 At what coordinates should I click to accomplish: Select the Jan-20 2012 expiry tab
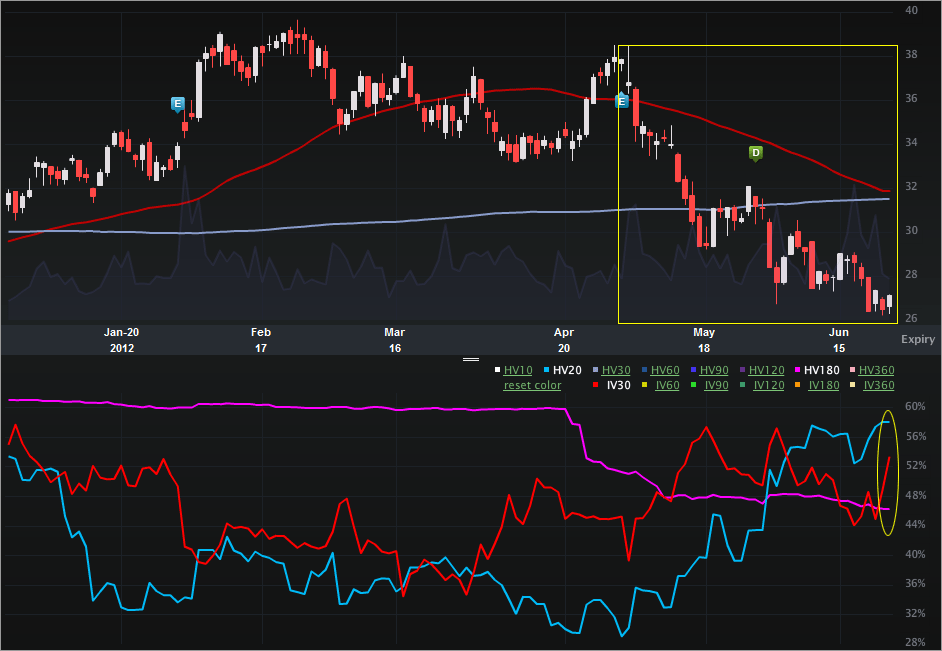(x=120, y=340)
